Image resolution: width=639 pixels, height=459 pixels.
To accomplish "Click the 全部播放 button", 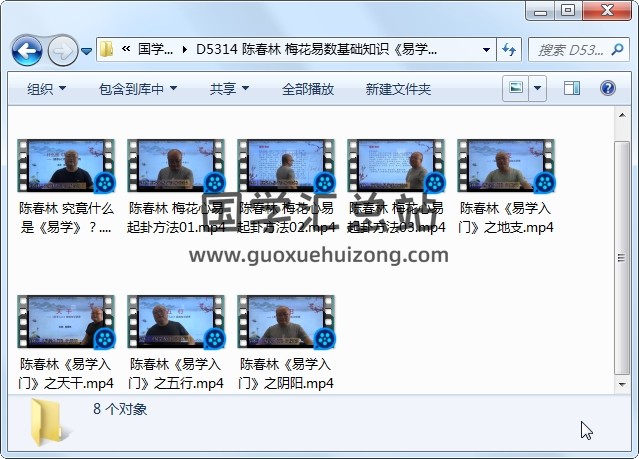I will click(x=308, y=89).
